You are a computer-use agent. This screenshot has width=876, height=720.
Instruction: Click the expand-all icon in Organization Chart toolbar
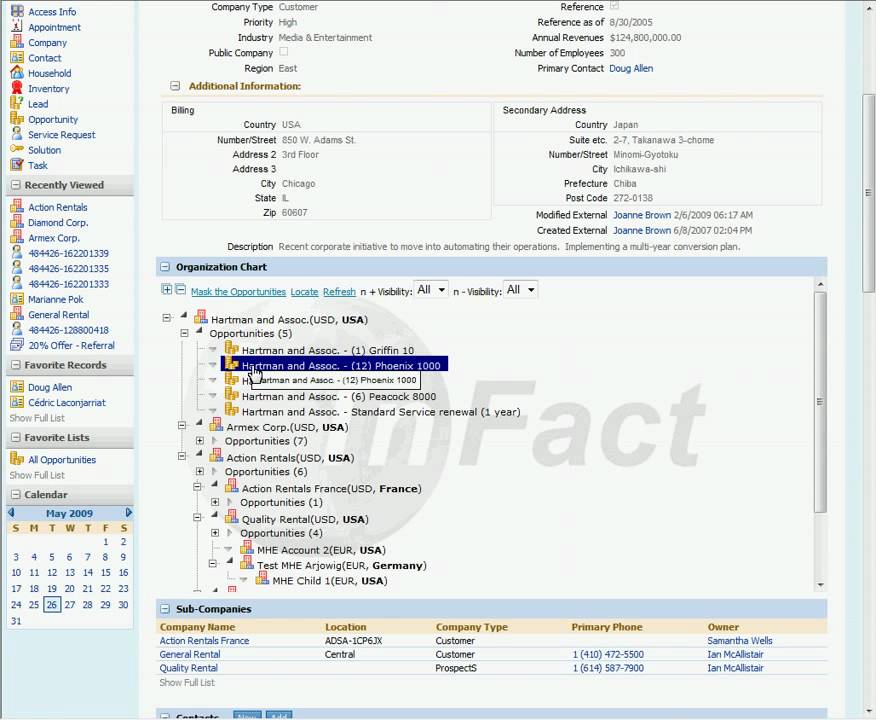166,289
